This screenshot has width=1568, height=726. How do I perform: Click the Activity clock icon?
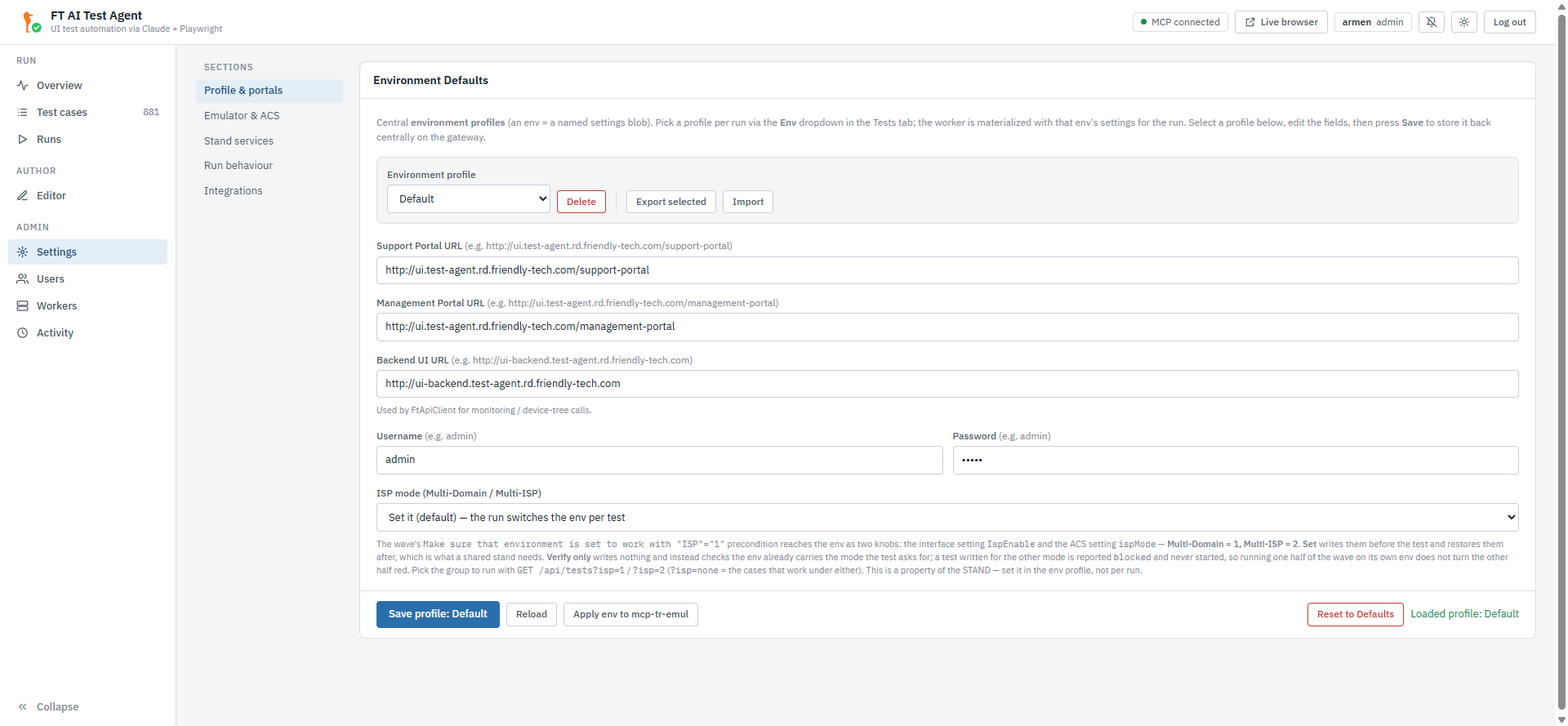pos(22,333)
